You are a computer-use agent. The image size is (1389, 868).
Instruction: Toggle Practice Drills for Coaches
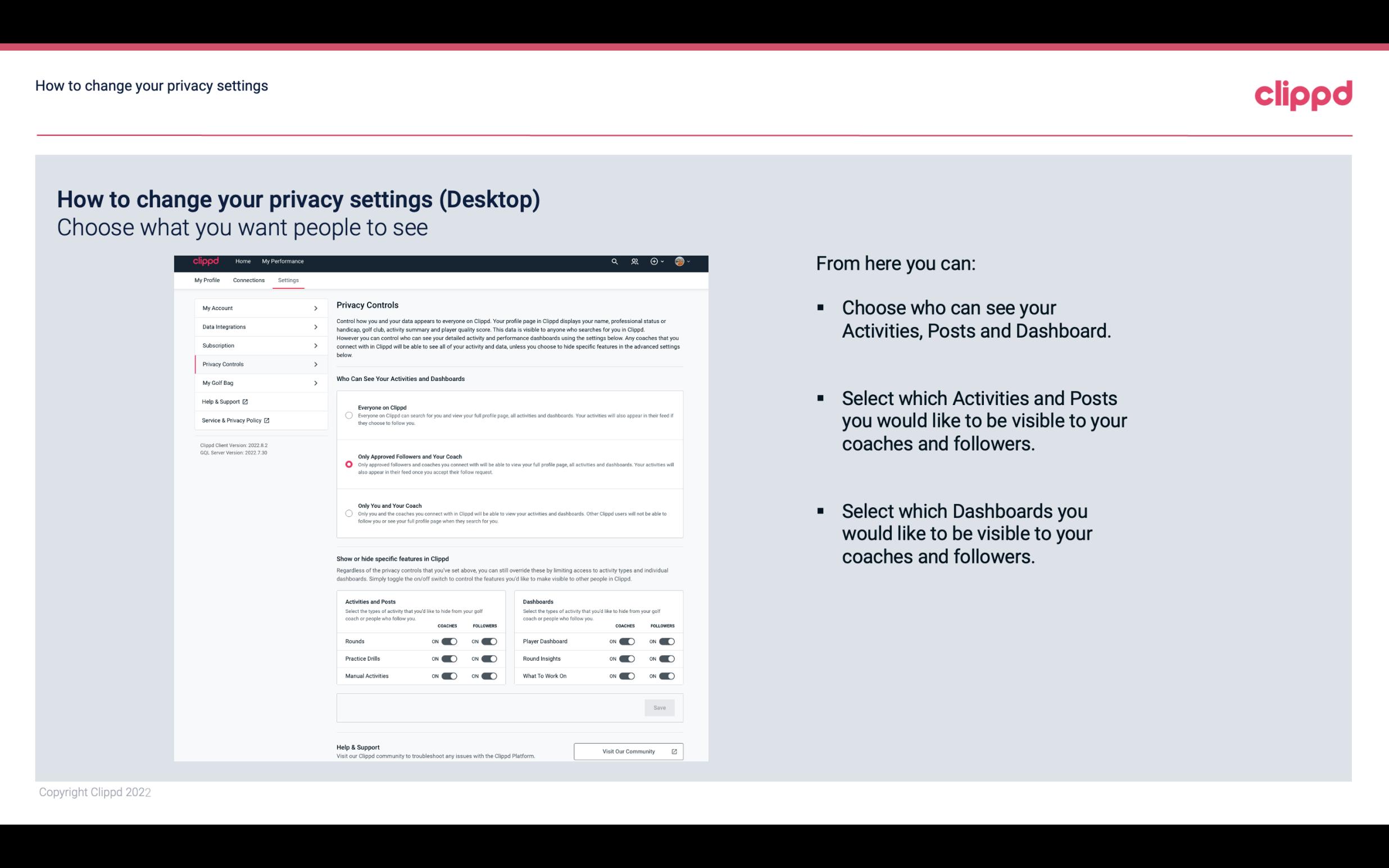coord(448,659)
